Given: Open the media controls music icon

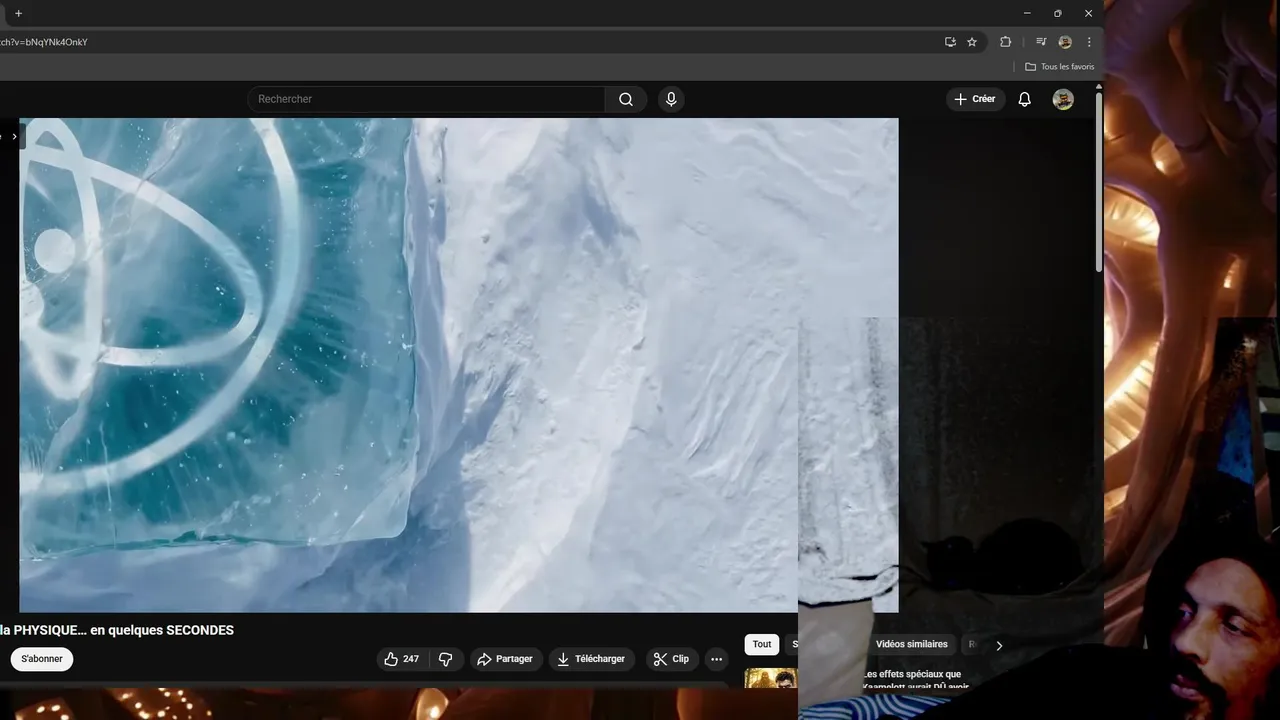Looking at the screenshot, I should click(1041, 42).
